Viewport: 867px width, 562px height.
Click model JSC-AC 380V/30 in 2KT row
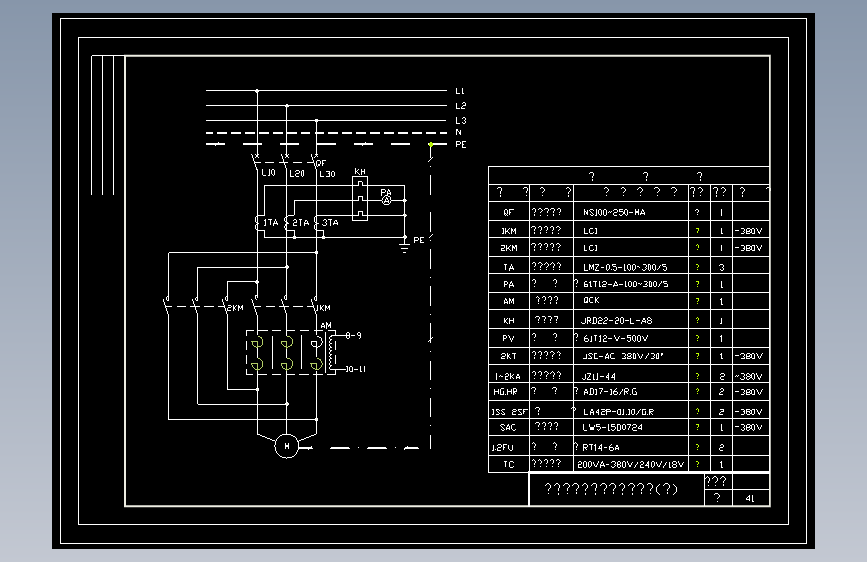(x=623, y=356)
